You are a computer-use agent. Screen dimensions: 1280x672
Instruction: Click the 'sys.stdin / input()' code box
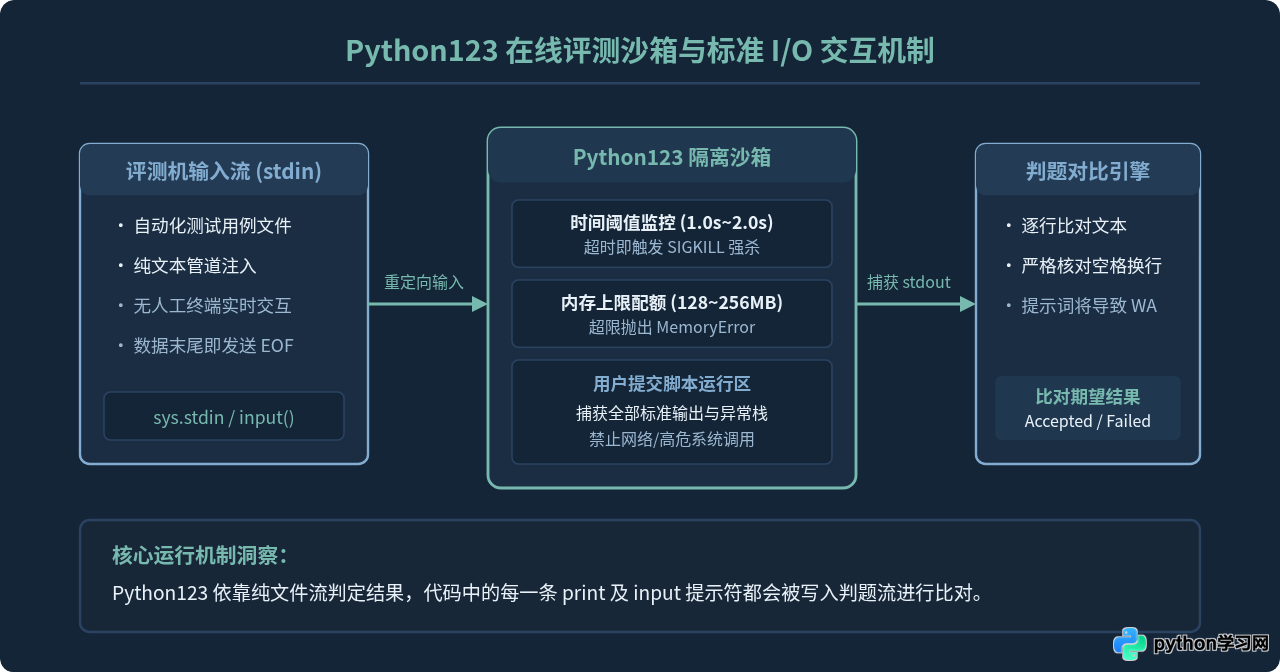tap(224, 416)
